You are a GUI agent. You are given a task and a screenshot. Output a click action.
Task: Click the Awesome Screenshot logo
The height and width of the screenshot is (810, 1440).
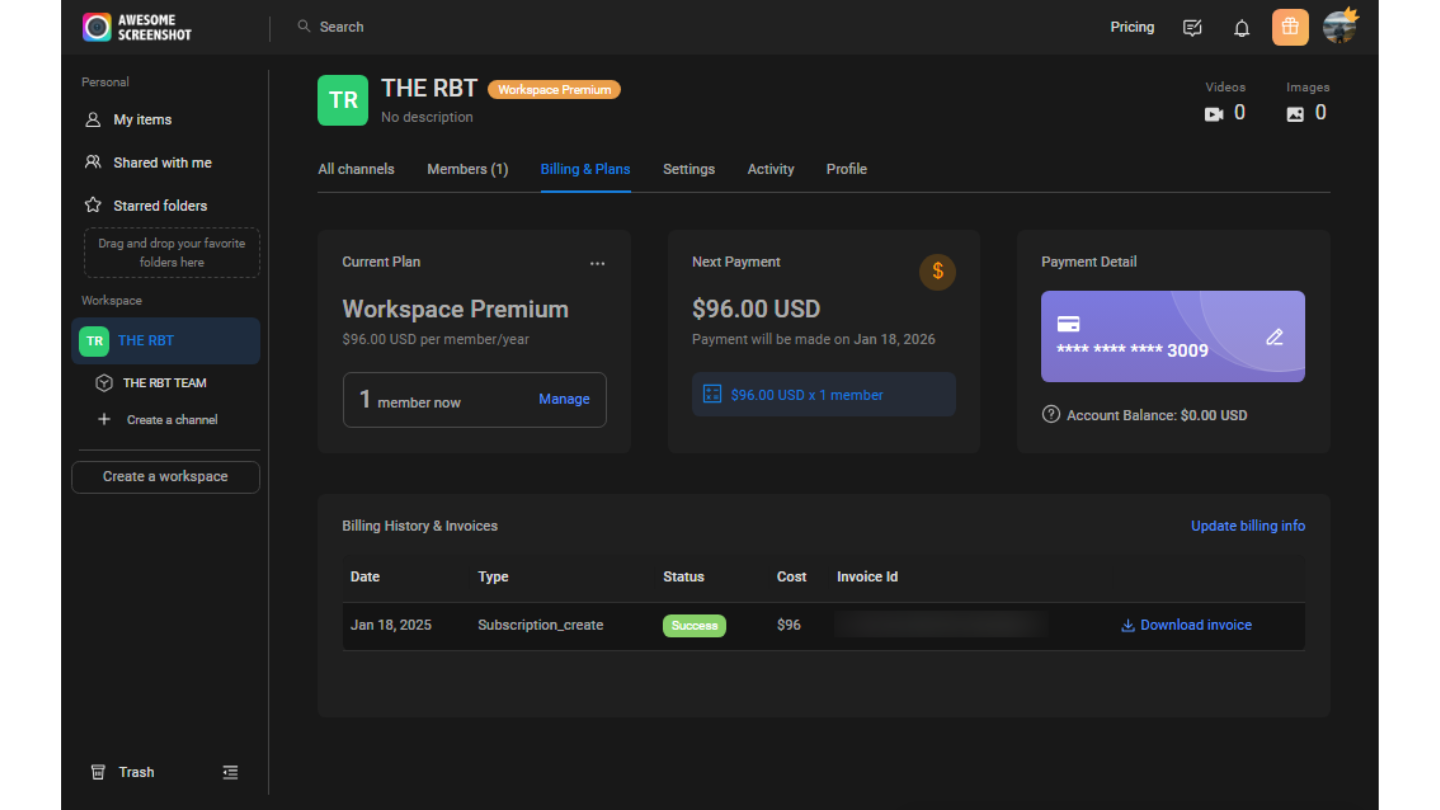[137, 27]
